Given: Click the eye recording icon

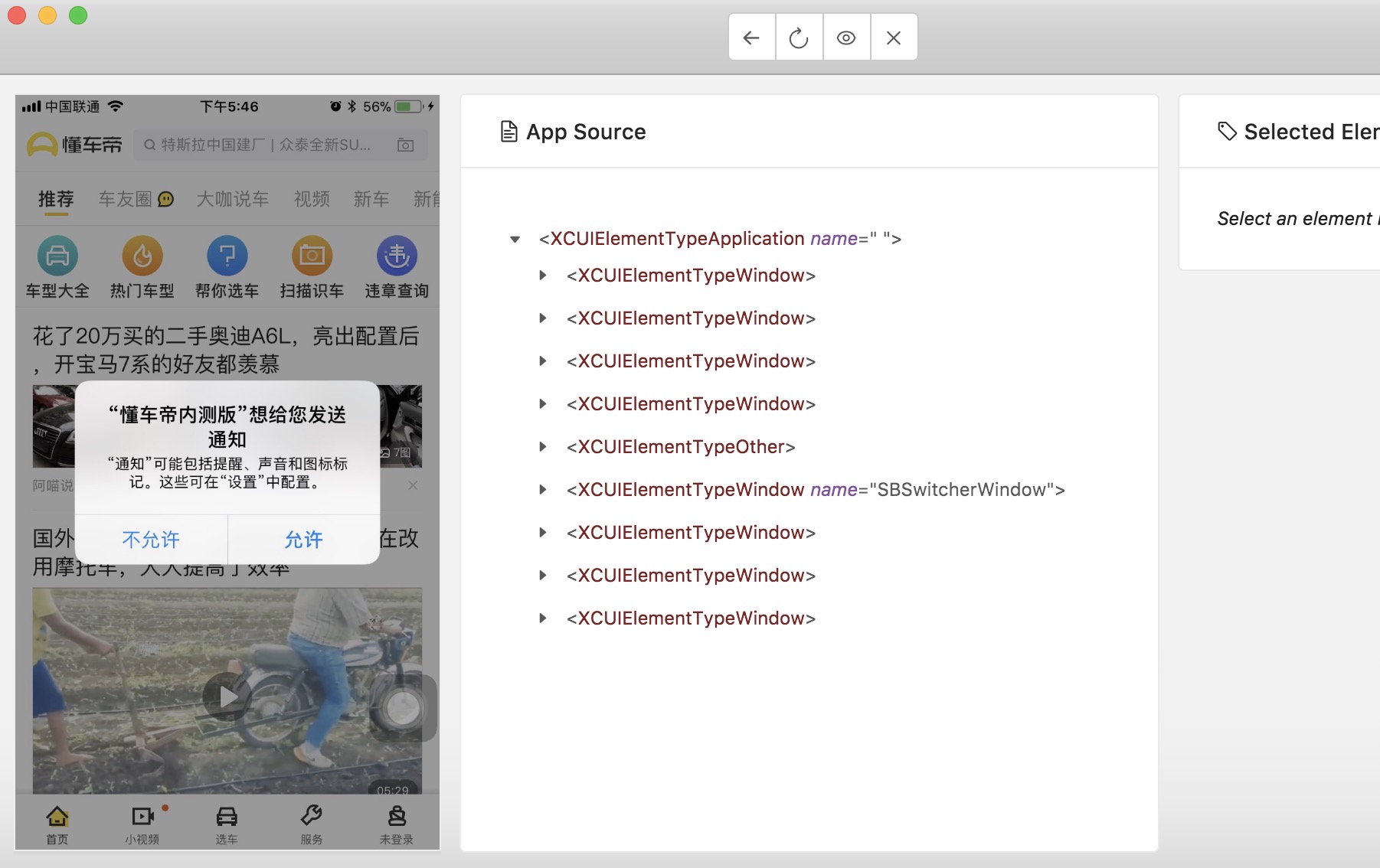Looking at the screenshot, I should click(x=846, y=38).
